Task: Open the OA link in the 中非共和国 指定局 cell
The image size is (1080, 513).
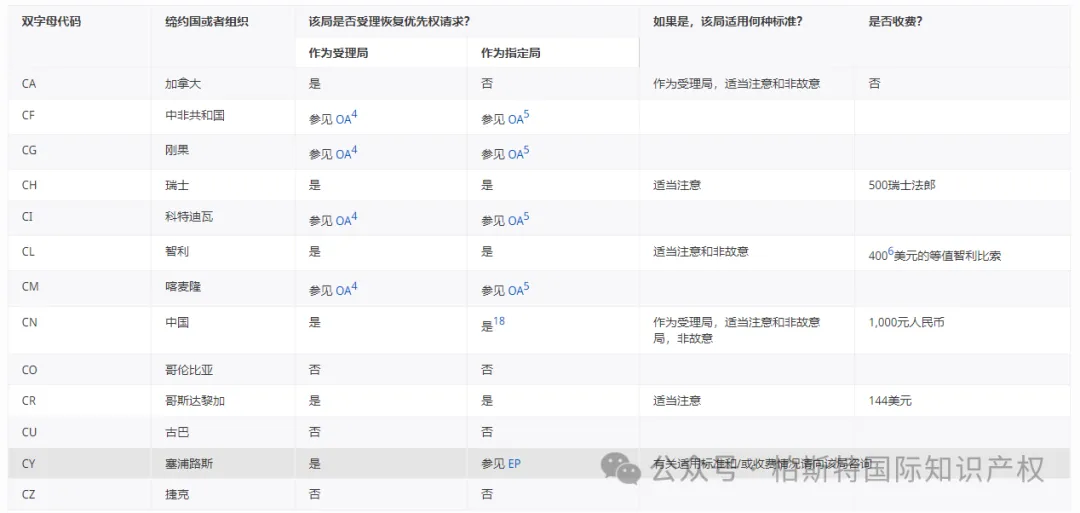Action: pyautogui.click(x=515, y=119)
